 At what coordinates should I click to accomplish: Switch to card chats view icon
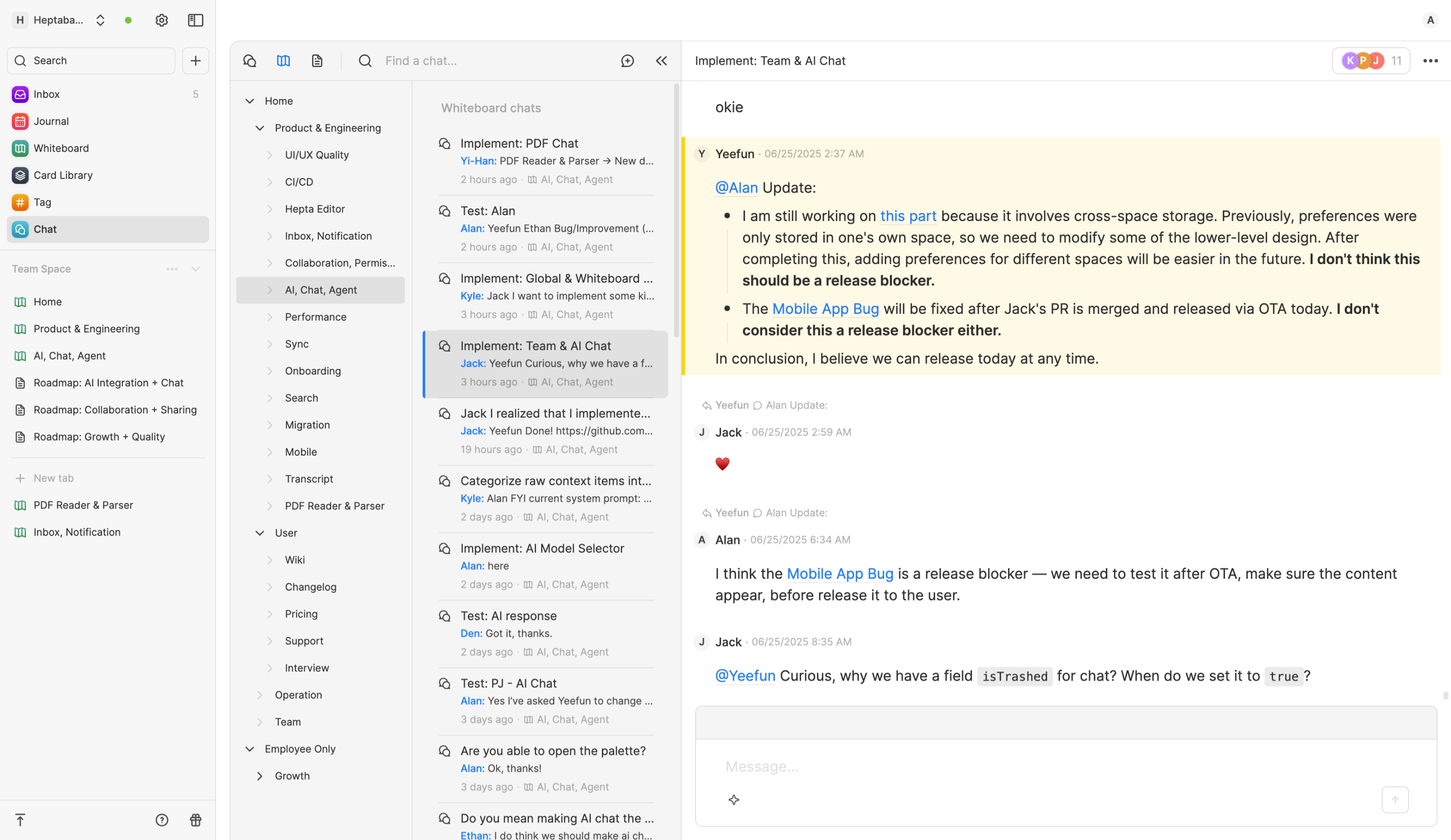(x=317, y=60)
